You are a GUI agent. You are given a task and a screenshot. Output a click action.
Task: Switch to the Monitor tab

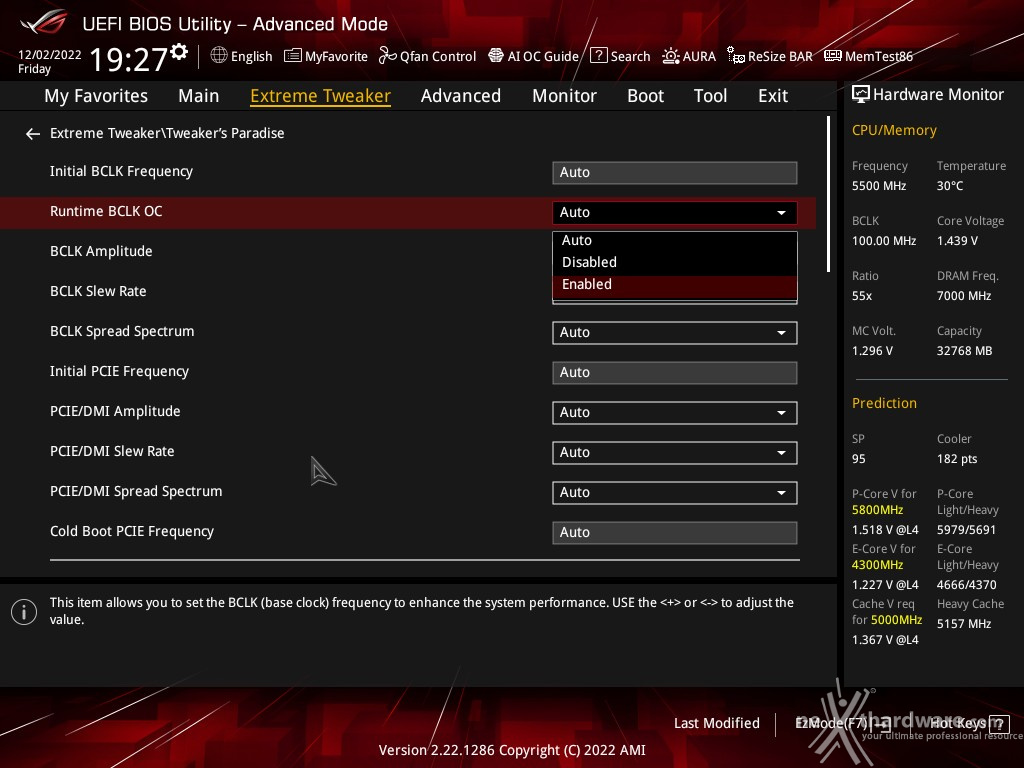coord(564,96)
